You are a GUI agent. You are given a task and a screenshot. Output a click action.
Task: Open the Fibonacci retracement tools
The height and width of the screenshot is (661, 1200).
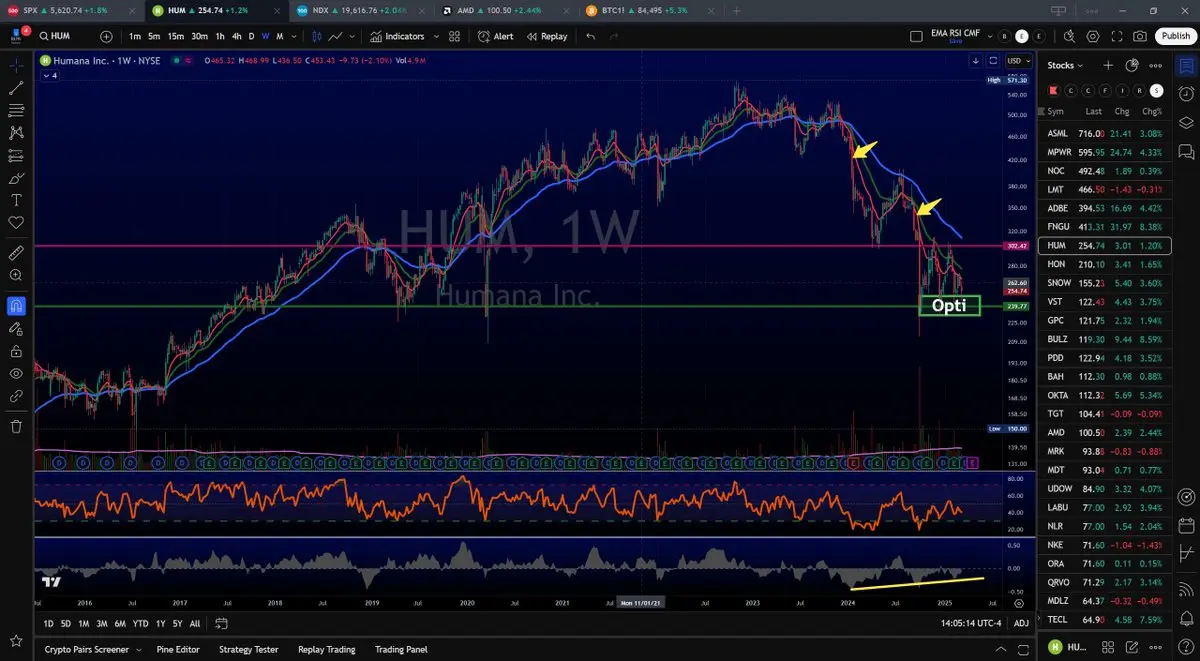16,110
